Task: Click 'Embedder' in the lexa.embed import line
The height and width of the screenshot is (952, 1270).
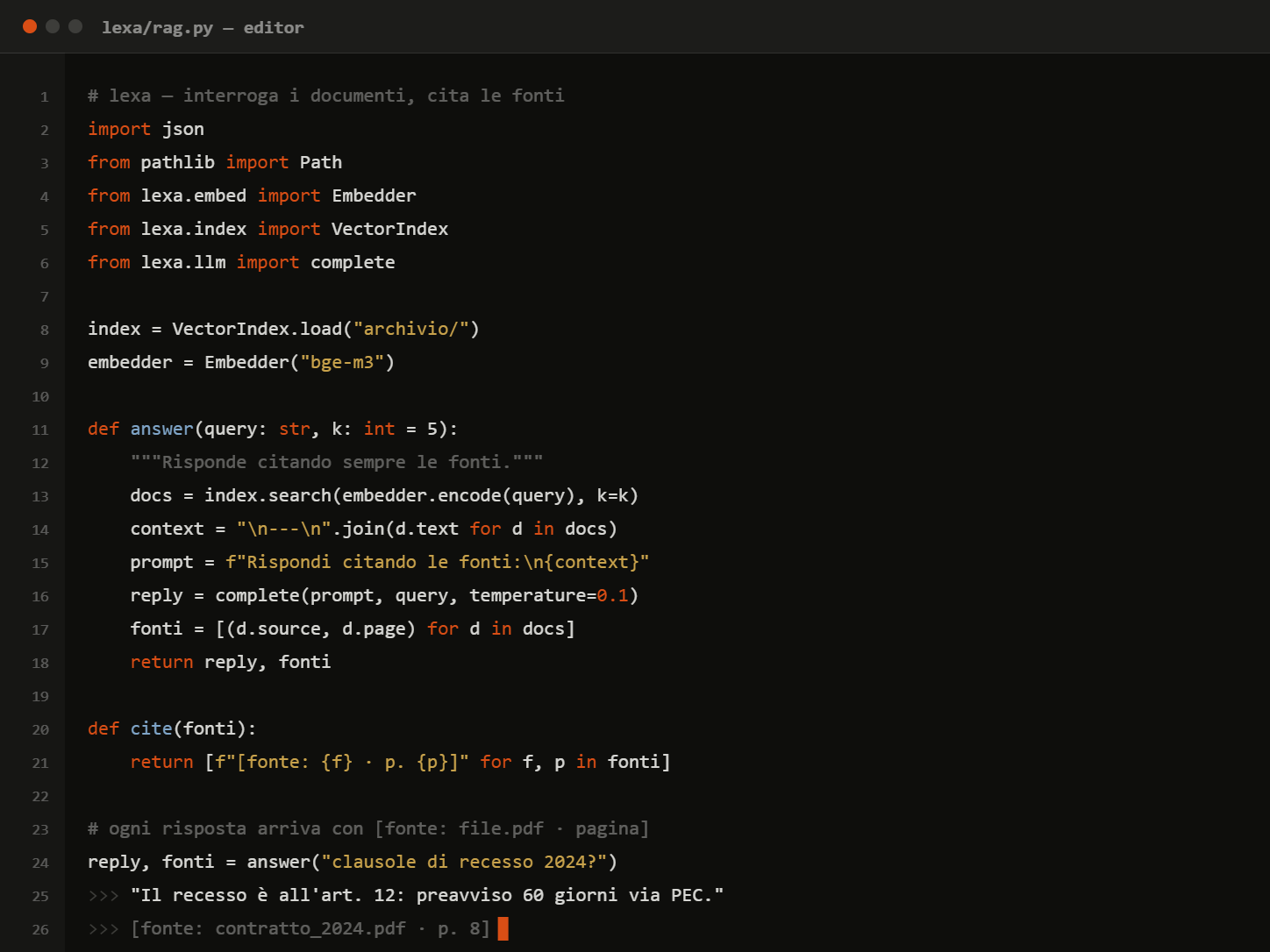Action: tap(375, 195)
